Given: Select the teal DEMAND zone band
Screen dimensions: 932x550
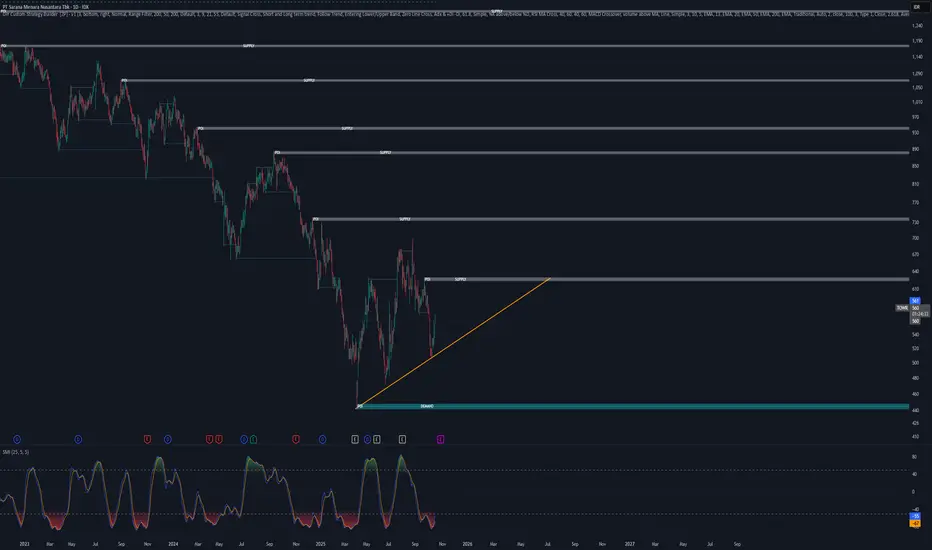Looking at the screenshot, I should [632, 407].
